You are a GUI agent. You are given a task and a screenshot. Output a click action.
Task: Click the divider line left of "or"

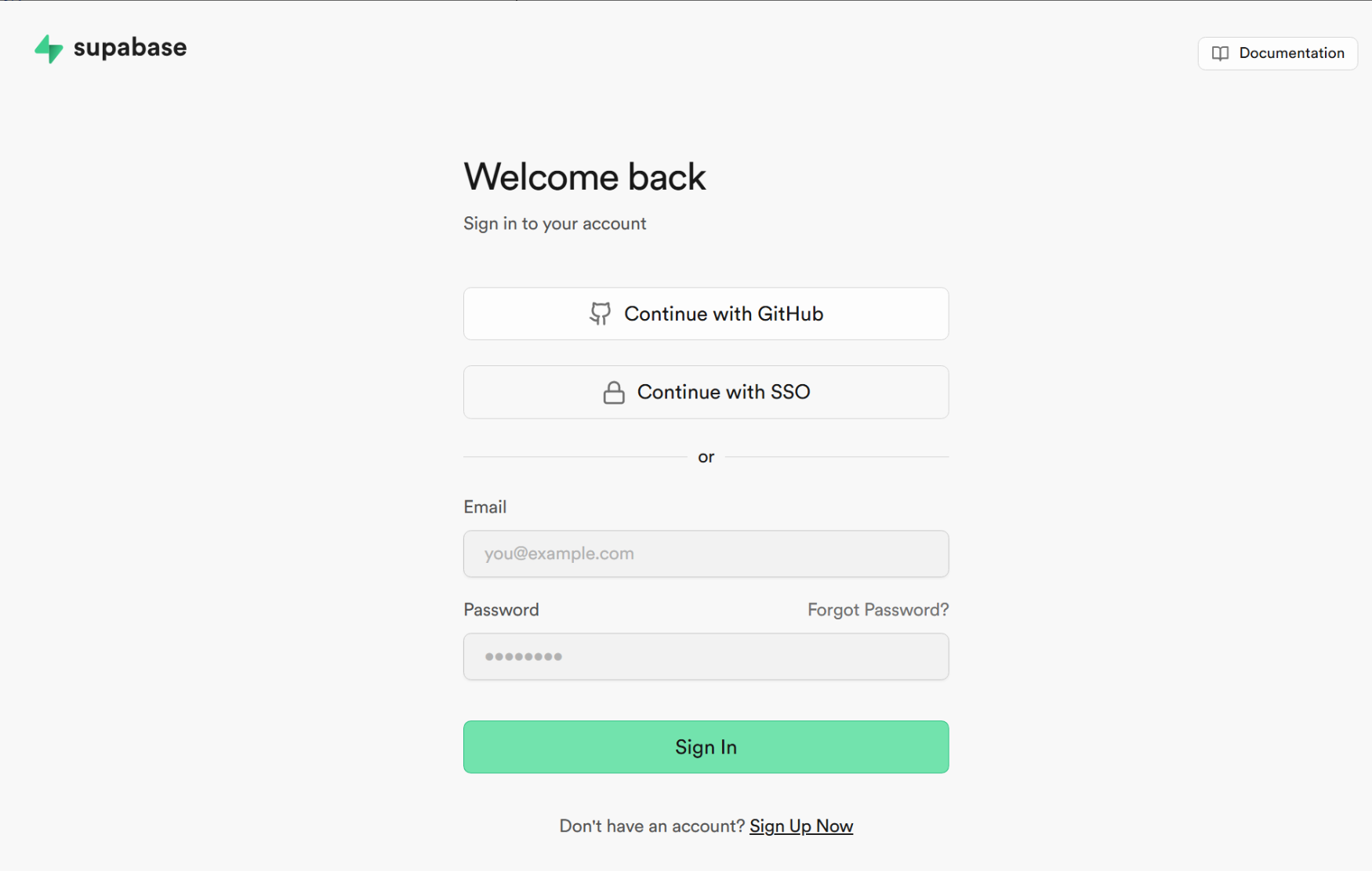point(575,456)
